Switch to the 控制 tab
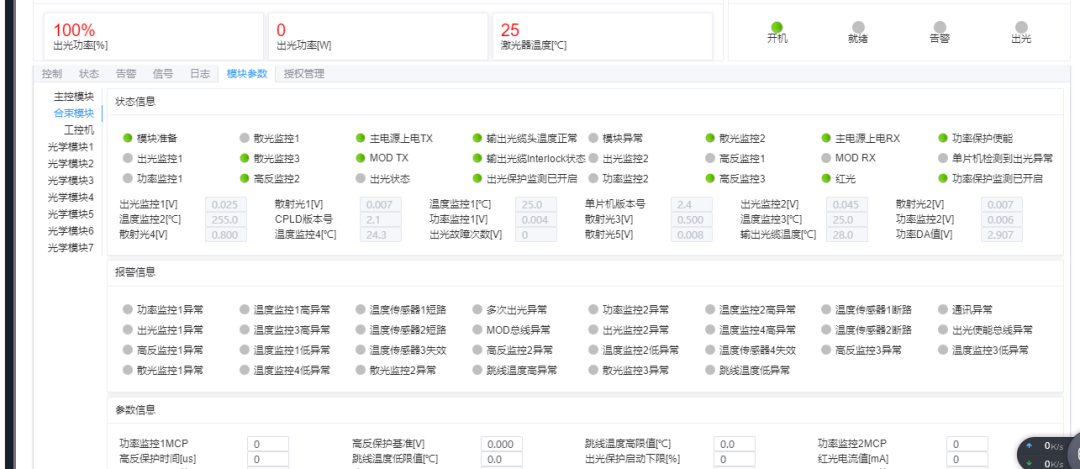The height and width of the screenshot is (469, 1080). 52,74
